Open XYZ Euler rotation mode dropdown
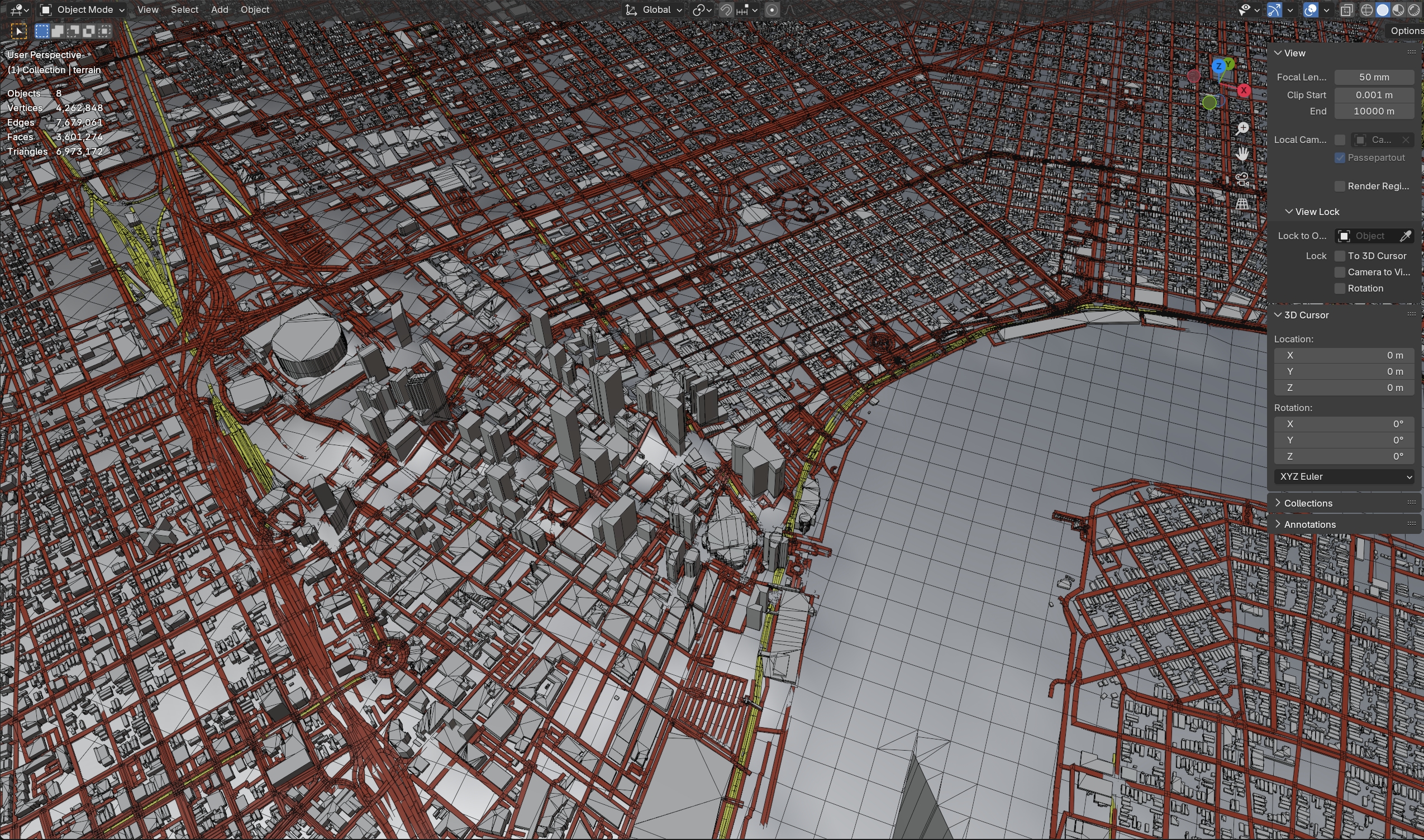 [x=1344, y=476]
